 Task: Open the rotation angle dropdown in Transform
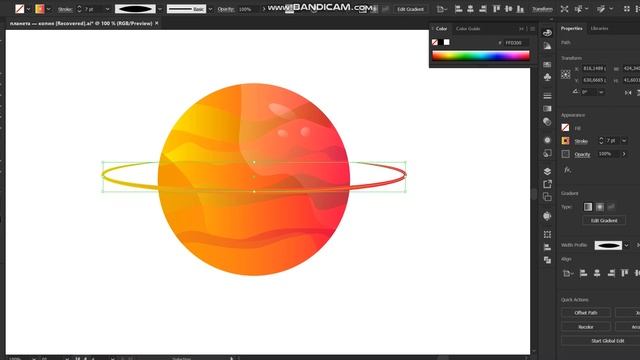(x=601, y=93)
